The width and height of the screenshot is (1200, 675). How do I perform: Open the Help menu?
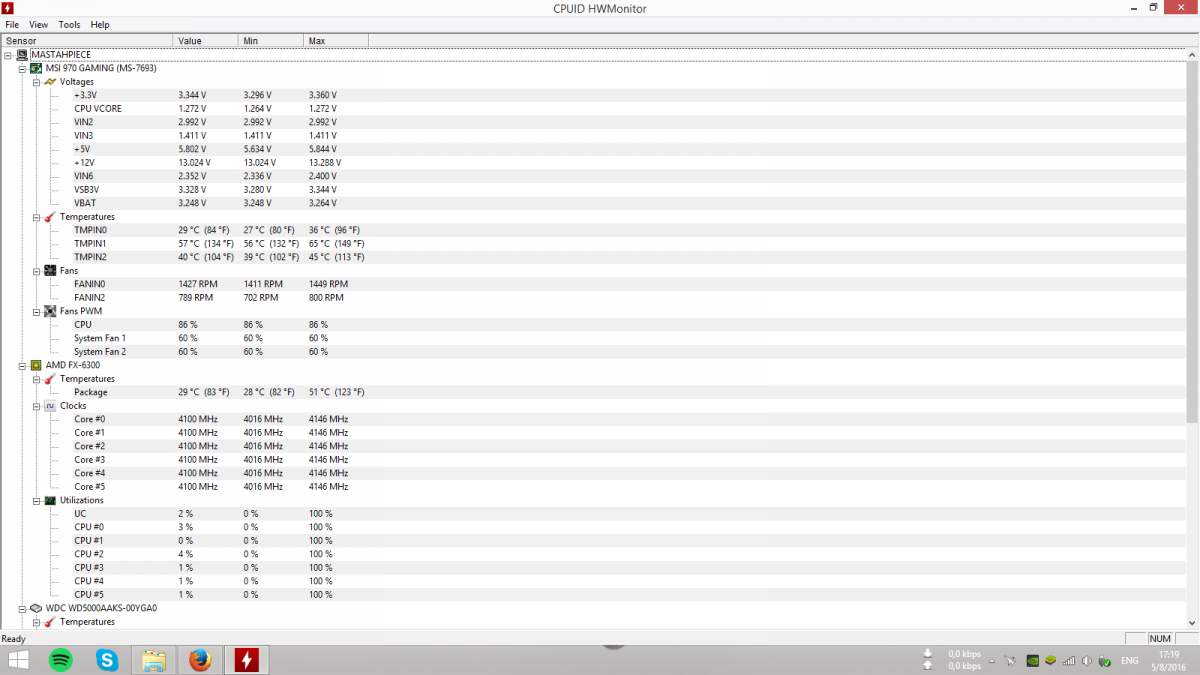click(100, 24)
